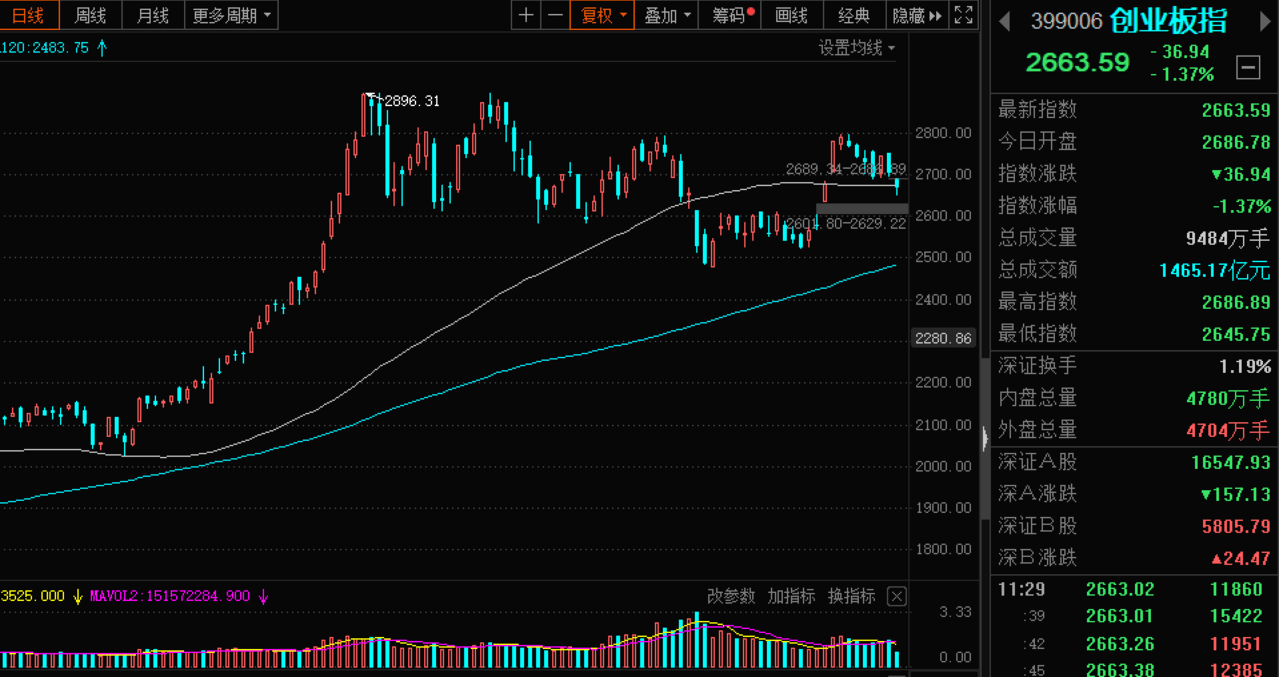1279x677 pixels.
Task: Click the 外盘总量 4704万手 row
Action: [1134, 430]
